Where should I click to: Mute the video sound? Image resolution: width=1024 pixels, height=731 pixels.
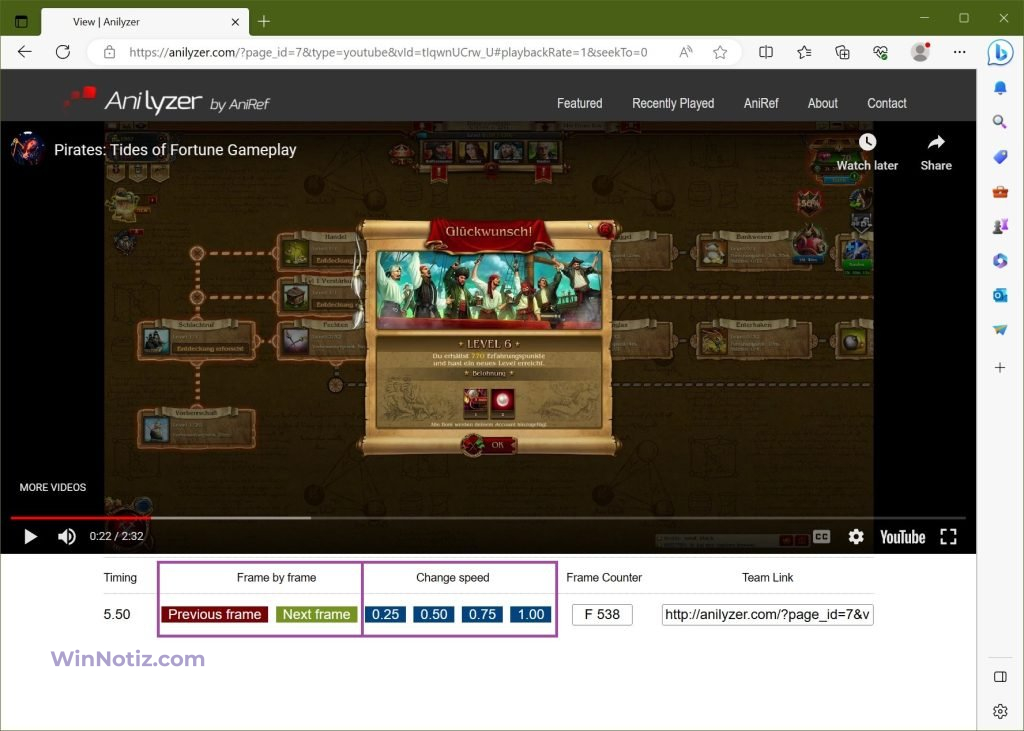tap(66, 536)
